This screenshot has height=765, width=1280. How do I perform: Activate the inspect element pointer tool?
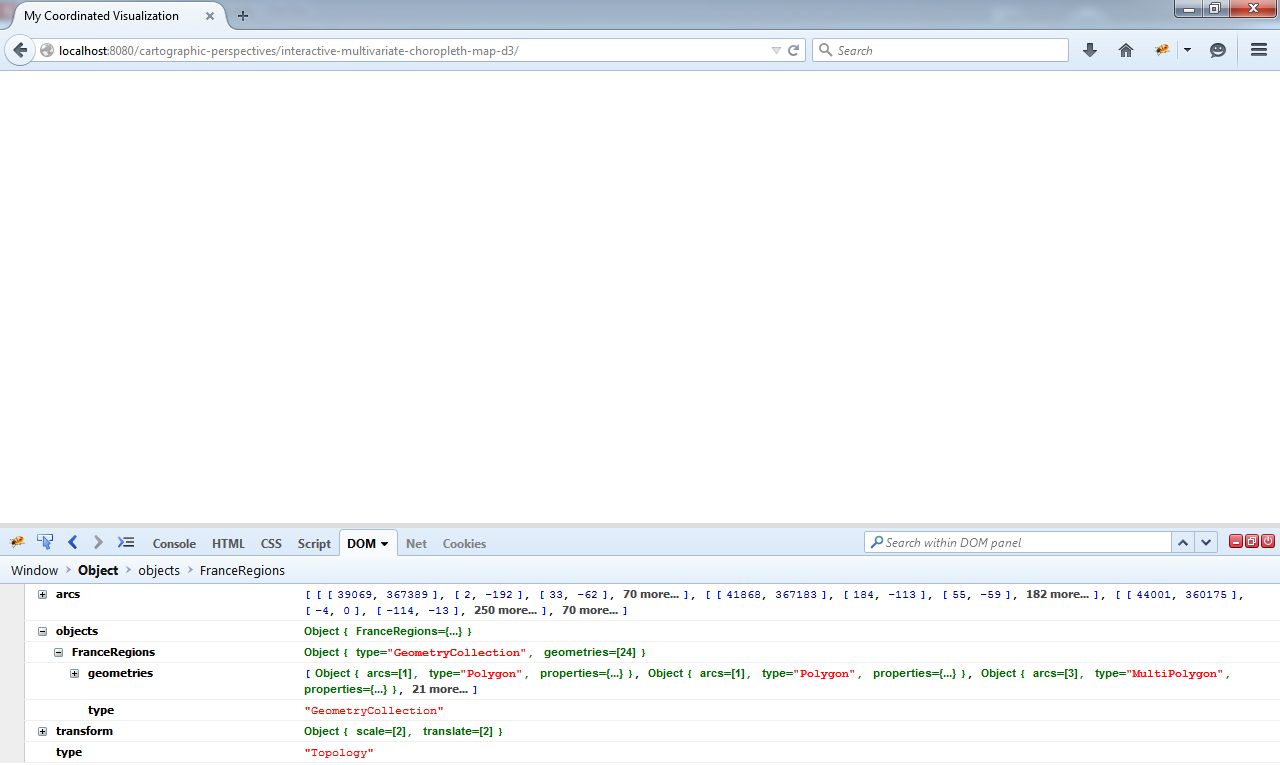(45, 542)
